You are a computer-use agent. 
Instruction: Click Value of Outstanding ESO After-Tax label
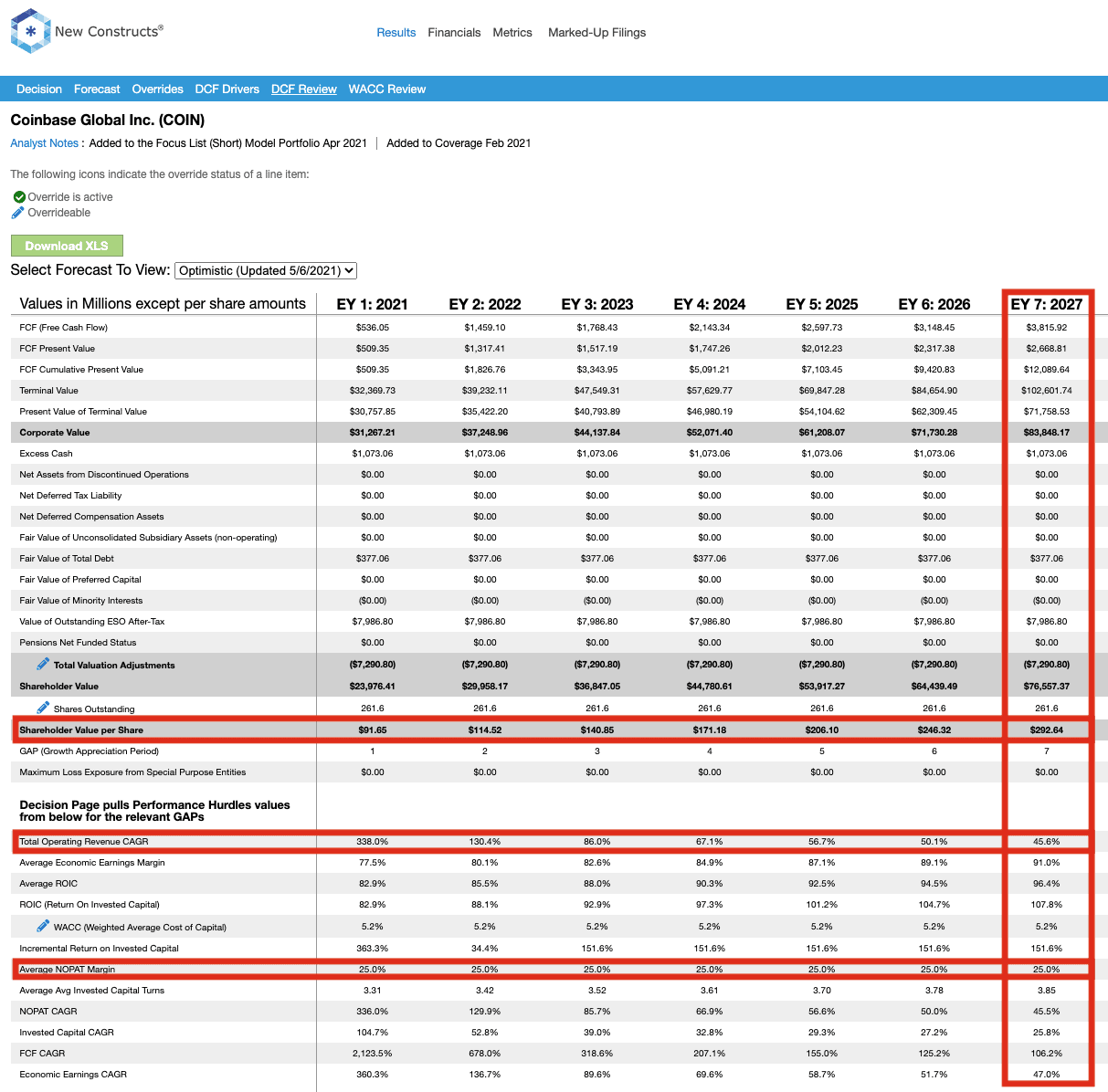tap(92, 622)
